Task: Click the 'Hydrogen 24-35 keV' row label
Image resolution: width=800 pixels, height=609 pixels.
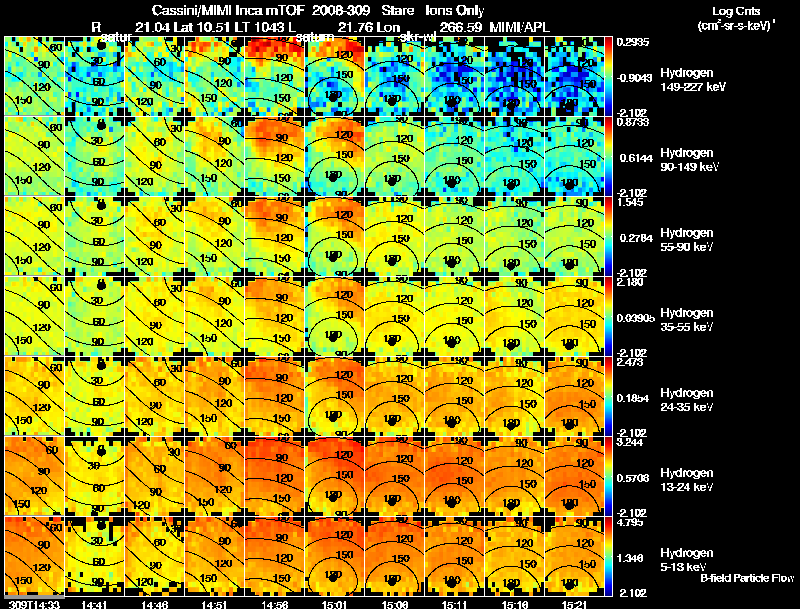Action: click(686, 400)
